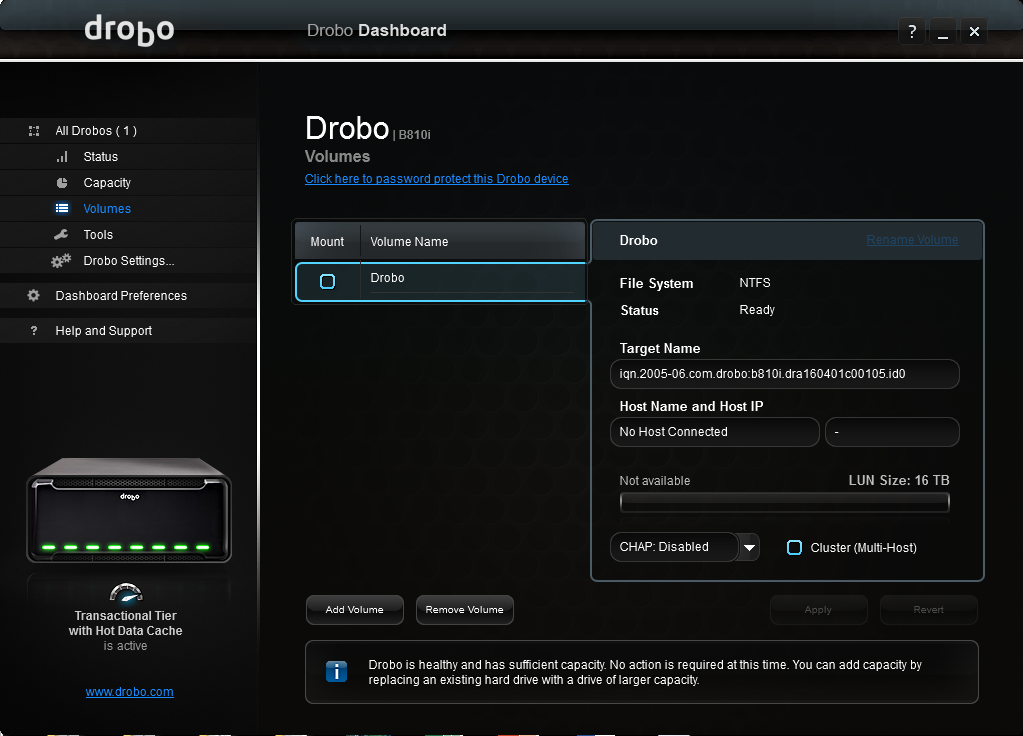Toggle the Mount checkbox for Drobo volume
Screen dimensions: 1023x736
point(328,281)
